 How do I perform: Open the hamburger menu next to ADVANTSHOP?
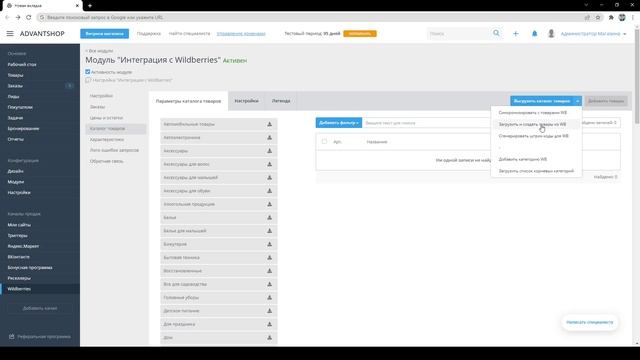coord(10,33)
